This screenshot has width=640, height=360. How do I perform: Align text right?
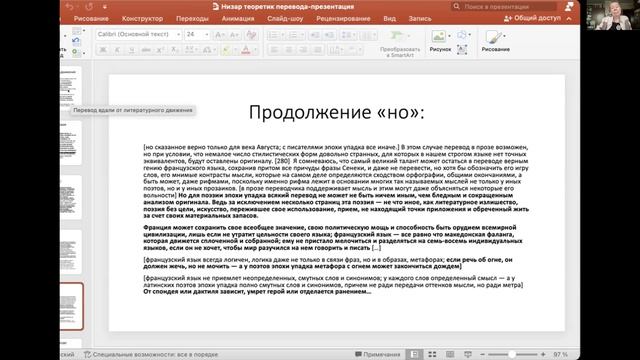point(303,50)
